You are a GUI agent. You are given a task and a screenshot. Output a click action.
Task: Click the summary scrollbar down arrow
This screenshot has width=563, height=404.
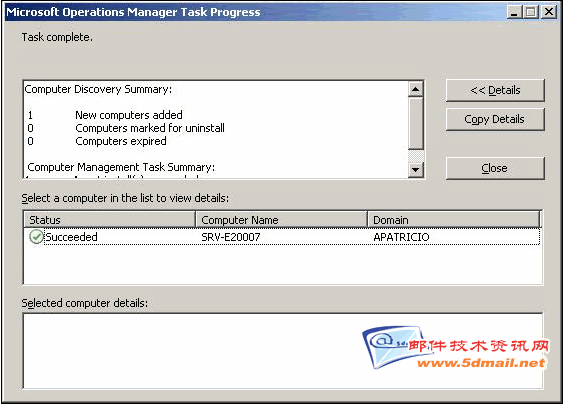coord(416,170)
